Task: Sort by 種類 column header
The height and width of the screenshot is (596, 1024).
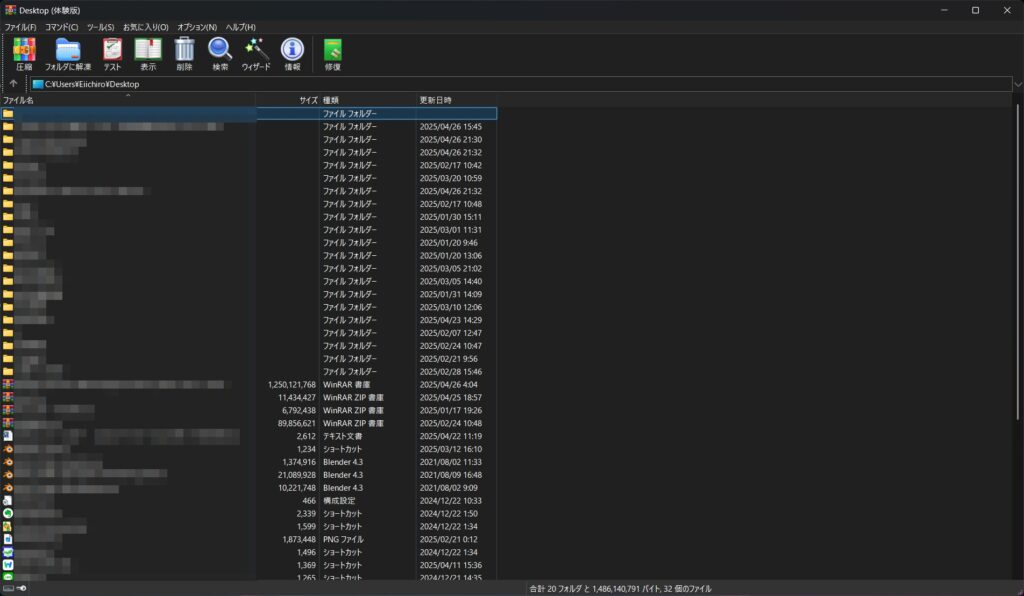Action: pyautogui.click(x=368, y=100)
